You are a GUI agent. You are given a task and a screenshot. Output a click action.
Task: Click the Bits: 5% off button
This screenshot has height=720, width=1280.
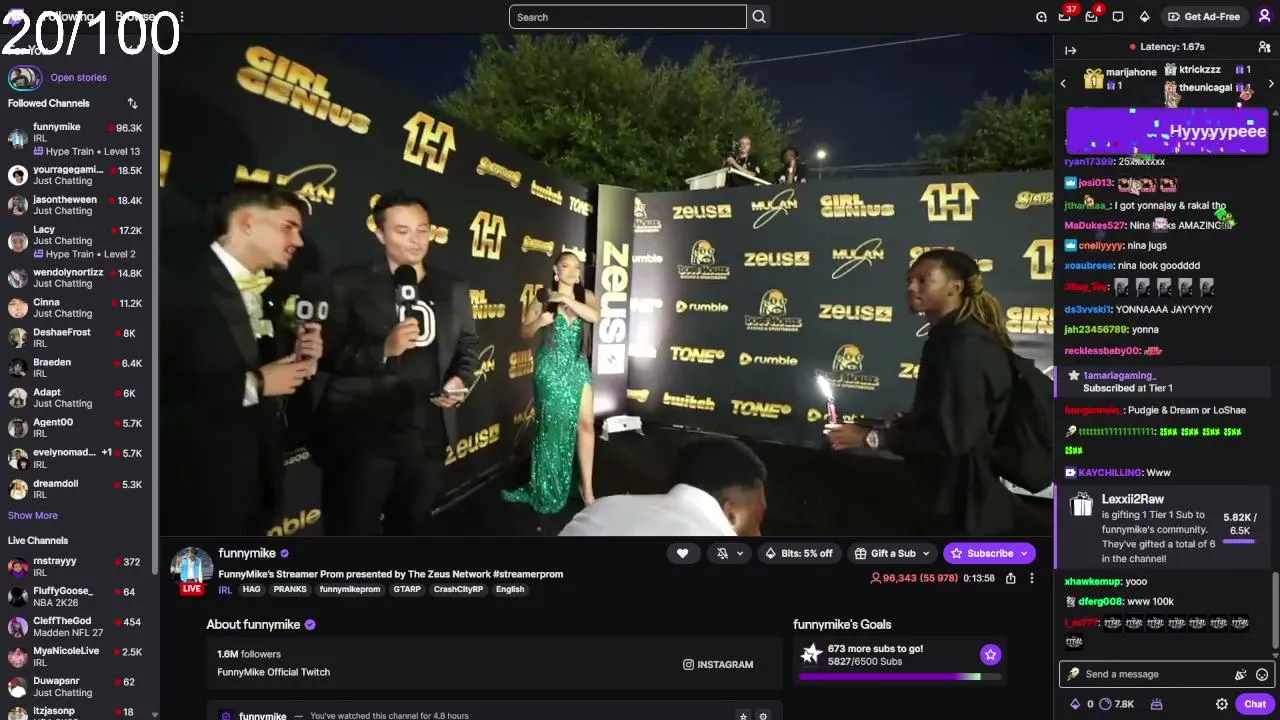click(799, 553)
